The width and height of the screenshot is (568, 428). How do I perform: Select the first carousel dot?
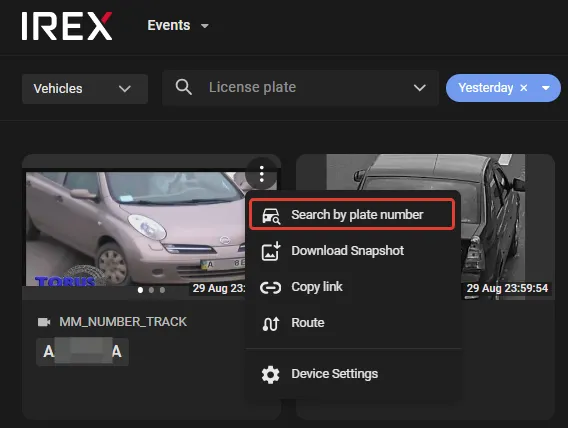tap(141, 290)
